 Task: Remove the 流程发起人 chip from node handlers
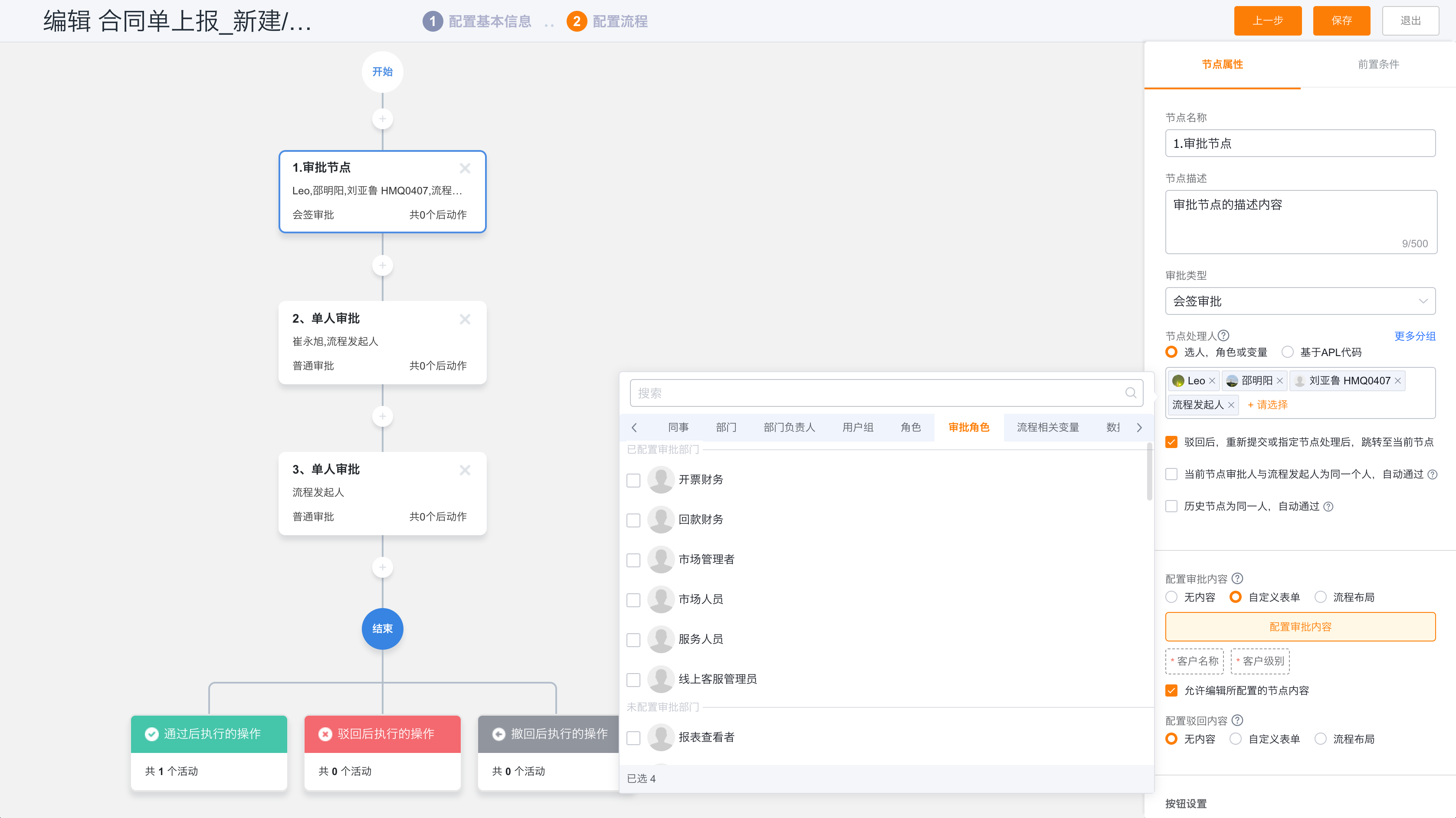[1232, 405]
